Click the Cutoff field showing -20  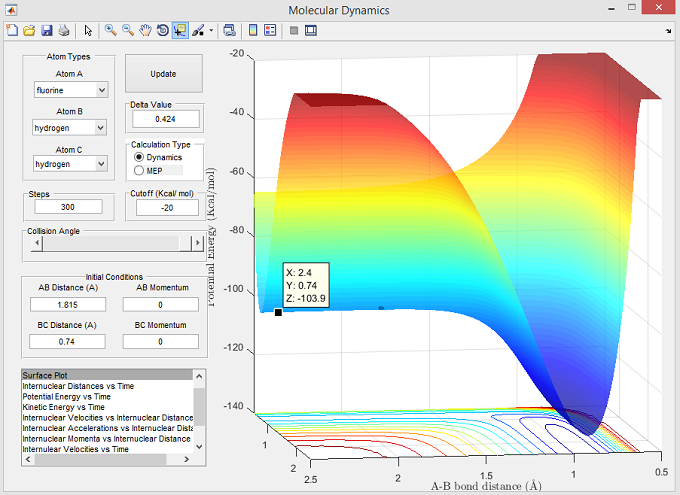167,208
